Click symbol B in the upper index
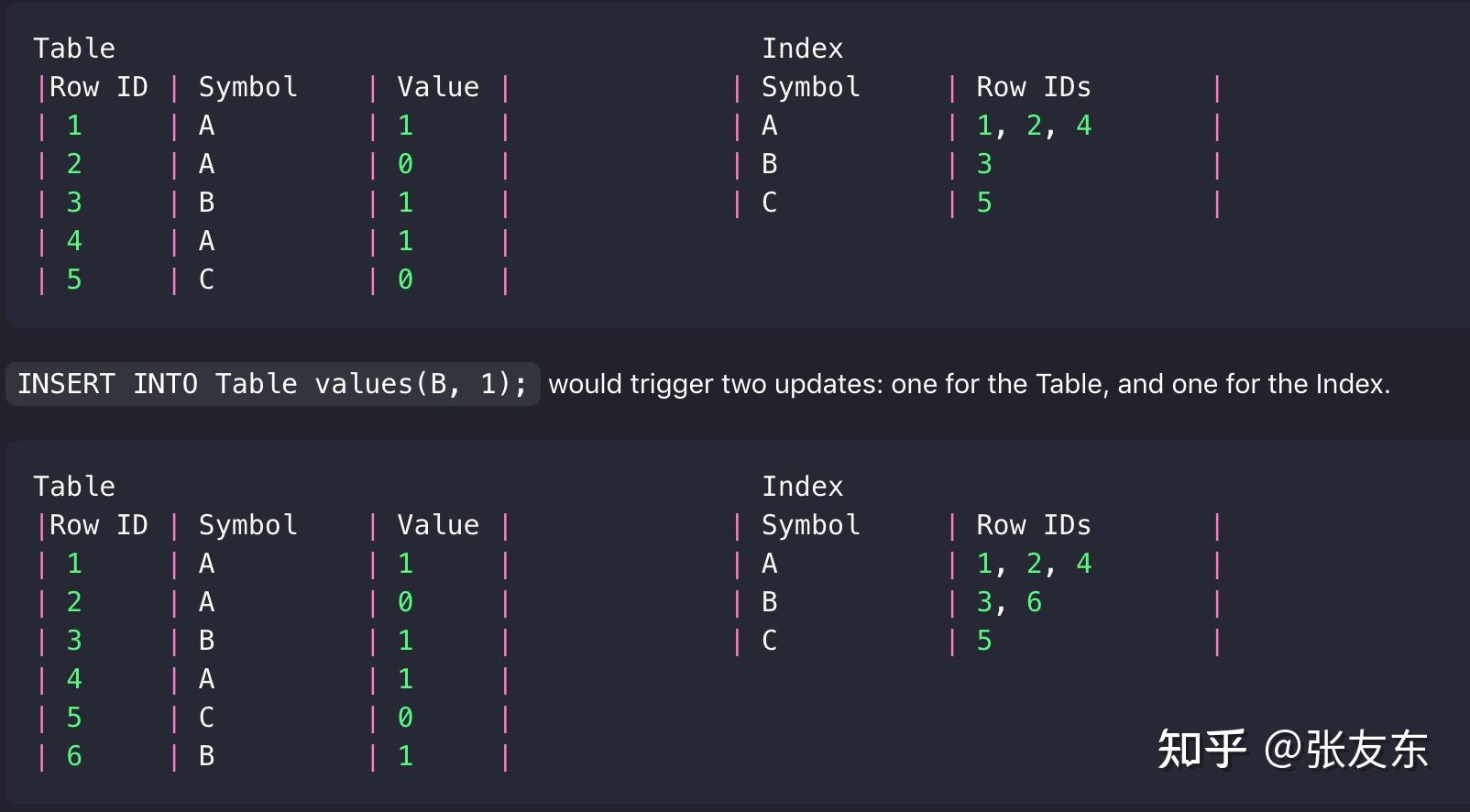Screen dimensions: 1470x812 (x=769, y=164)
